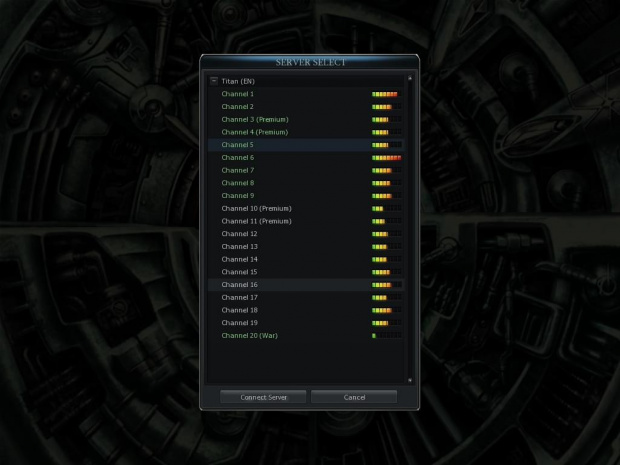
Task: Choose Channel 6 from the list
Action: coord(306,157)
